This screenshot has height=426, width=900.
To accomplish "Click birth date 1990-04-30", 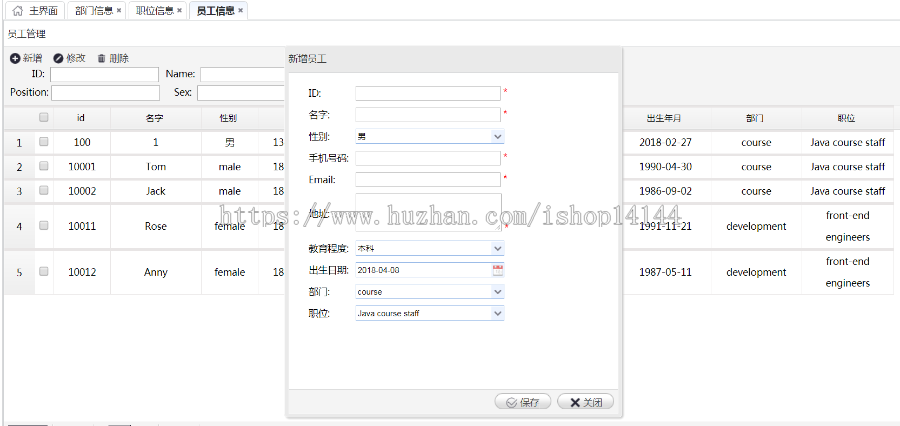I will 665,167.
